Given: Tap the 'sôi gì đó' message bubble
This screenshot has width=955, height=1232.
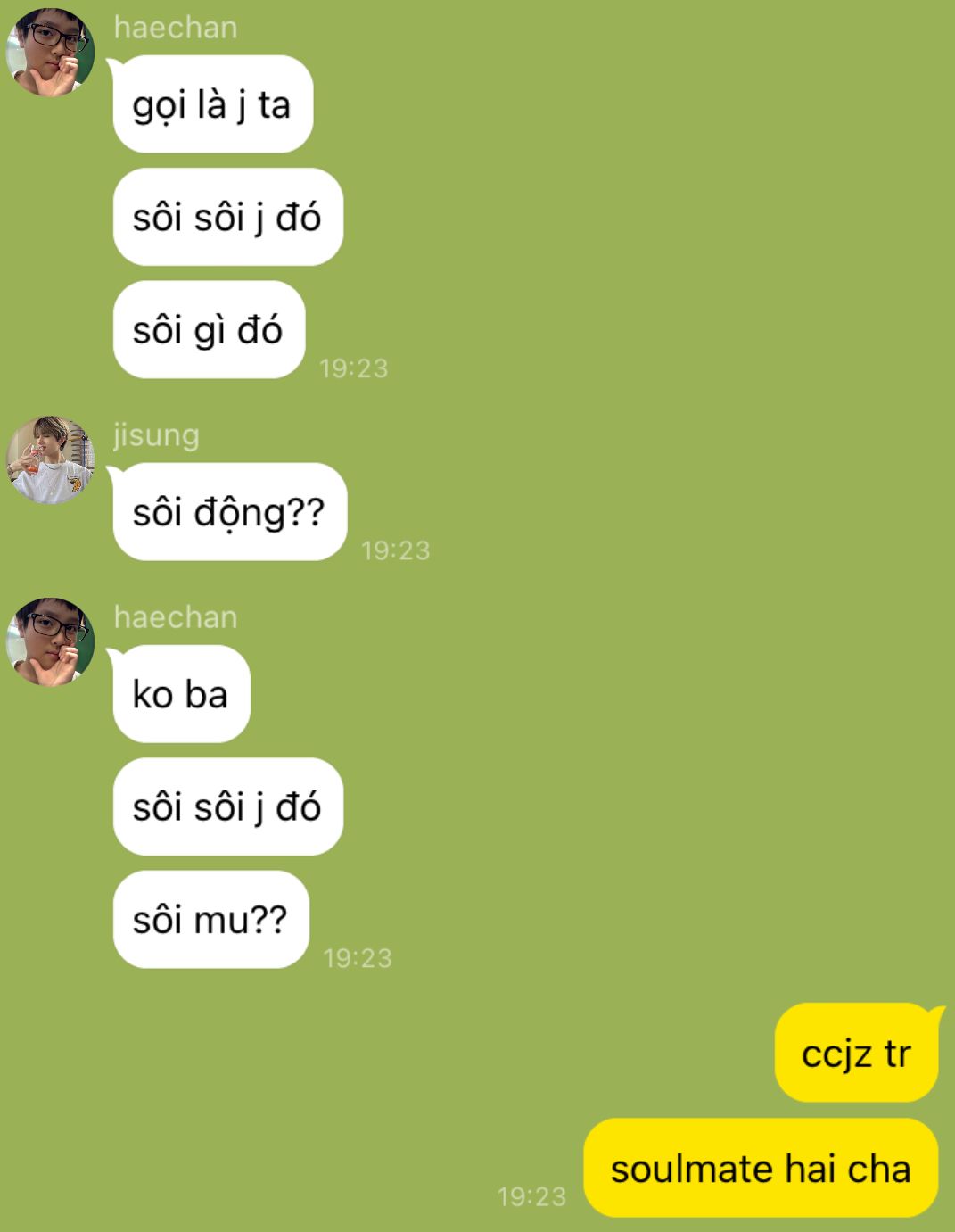Looking at the screenshot, I should click(209, 330).
